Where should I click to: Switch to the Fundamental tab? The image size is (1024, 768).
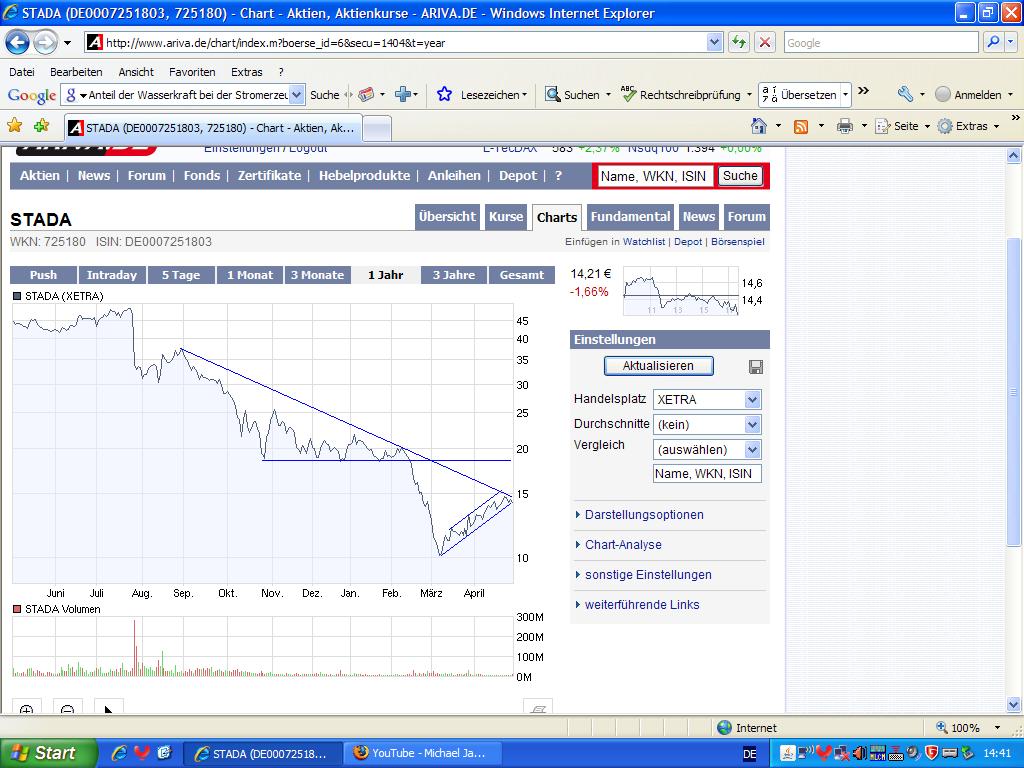tap(629, 216)
